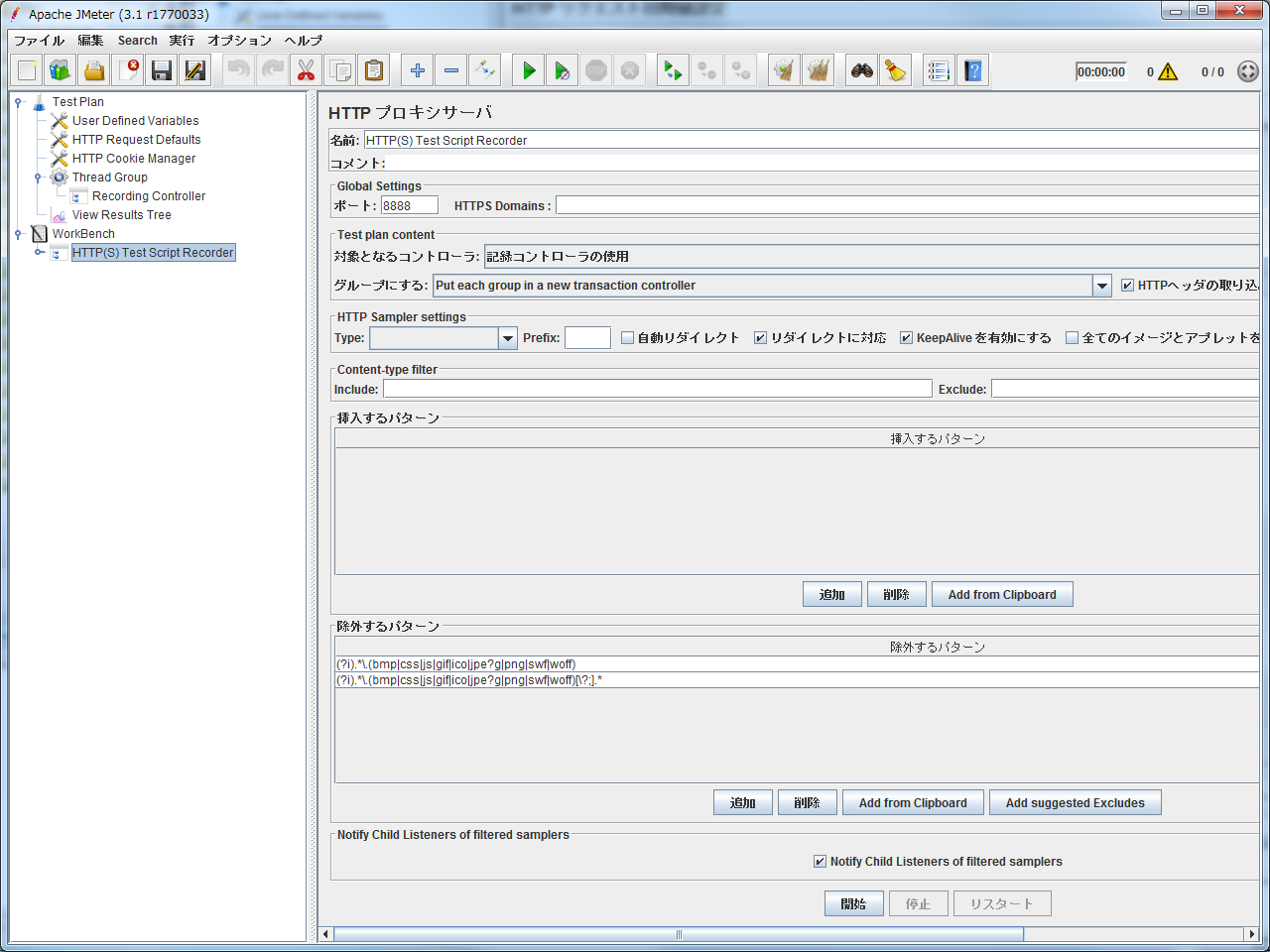This screenshot has width=1270, height=952.
Task: Open the Function Helper dialog icon
Action: pyautogui.click(x=940, y=70)
